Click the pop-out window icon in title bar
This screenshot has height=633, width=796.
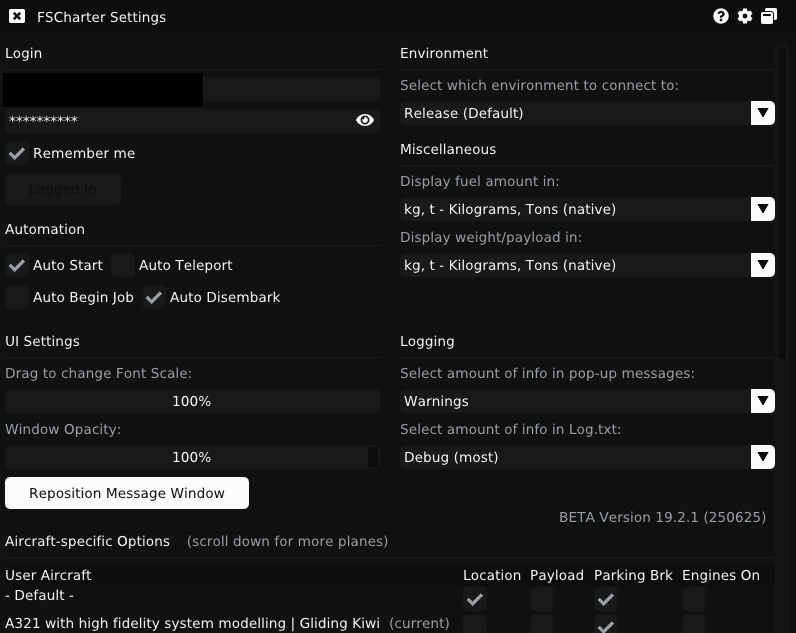[x=769, y=16]
